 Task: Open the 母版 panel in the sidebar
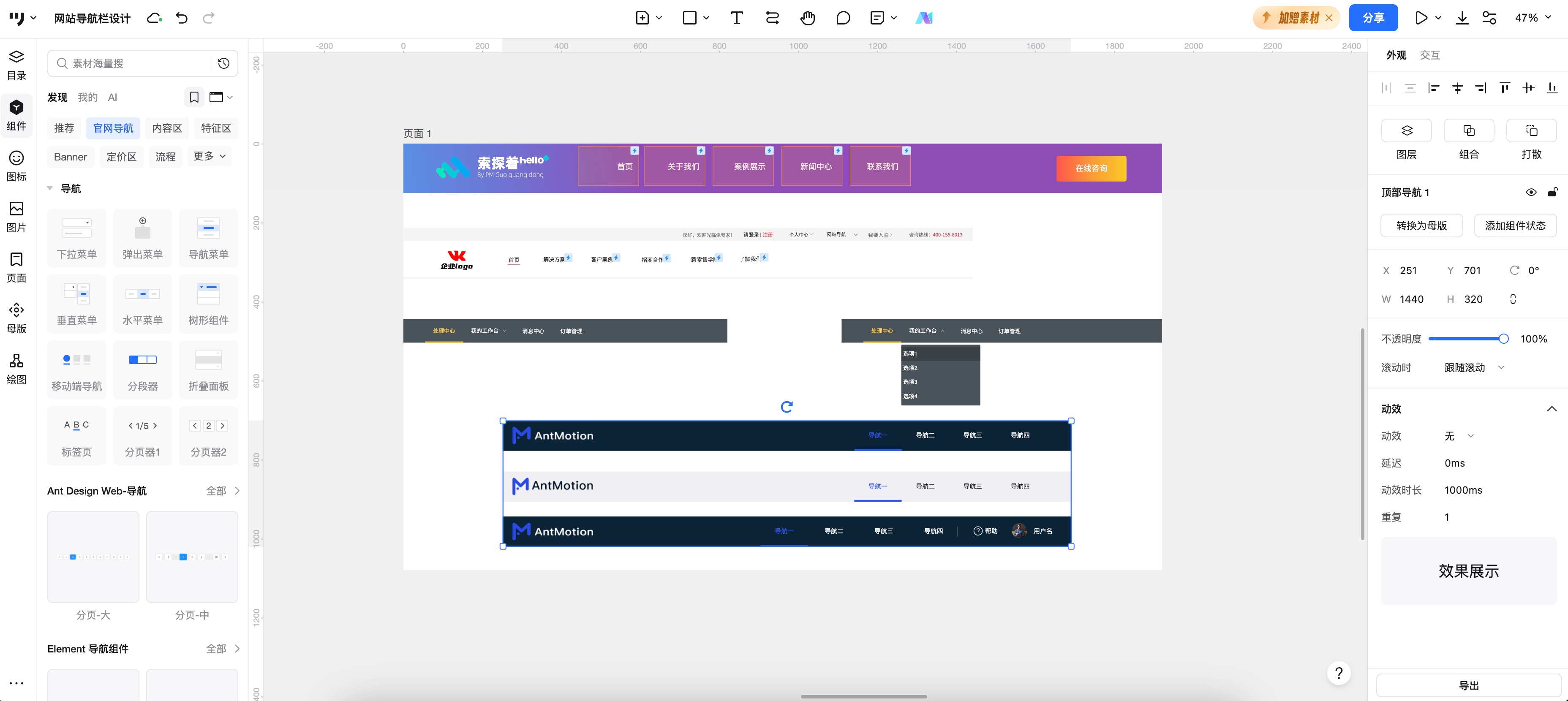[x=16, y=318]
